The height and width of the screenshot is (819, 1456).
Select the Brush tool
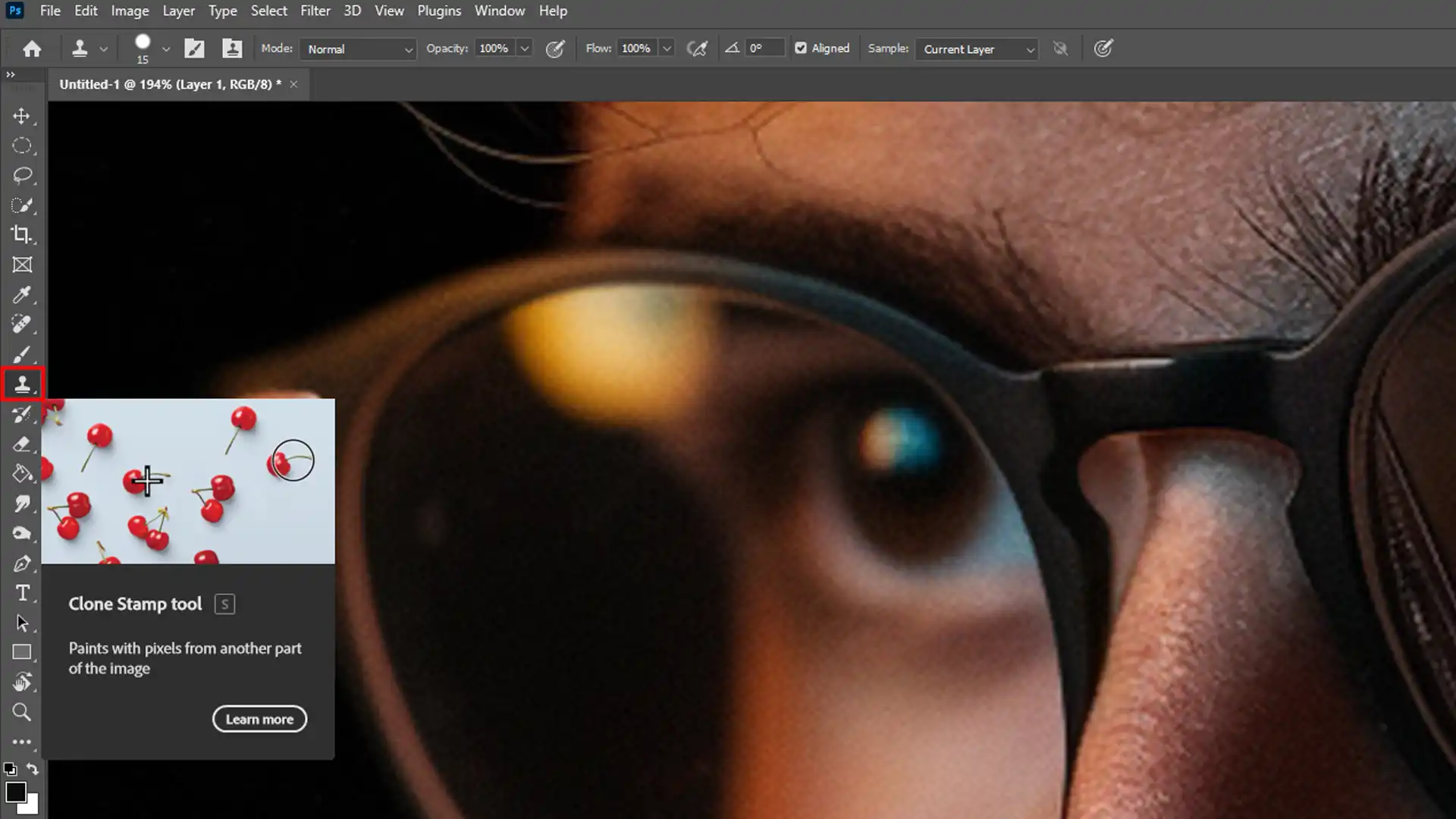tap(22, 355)
